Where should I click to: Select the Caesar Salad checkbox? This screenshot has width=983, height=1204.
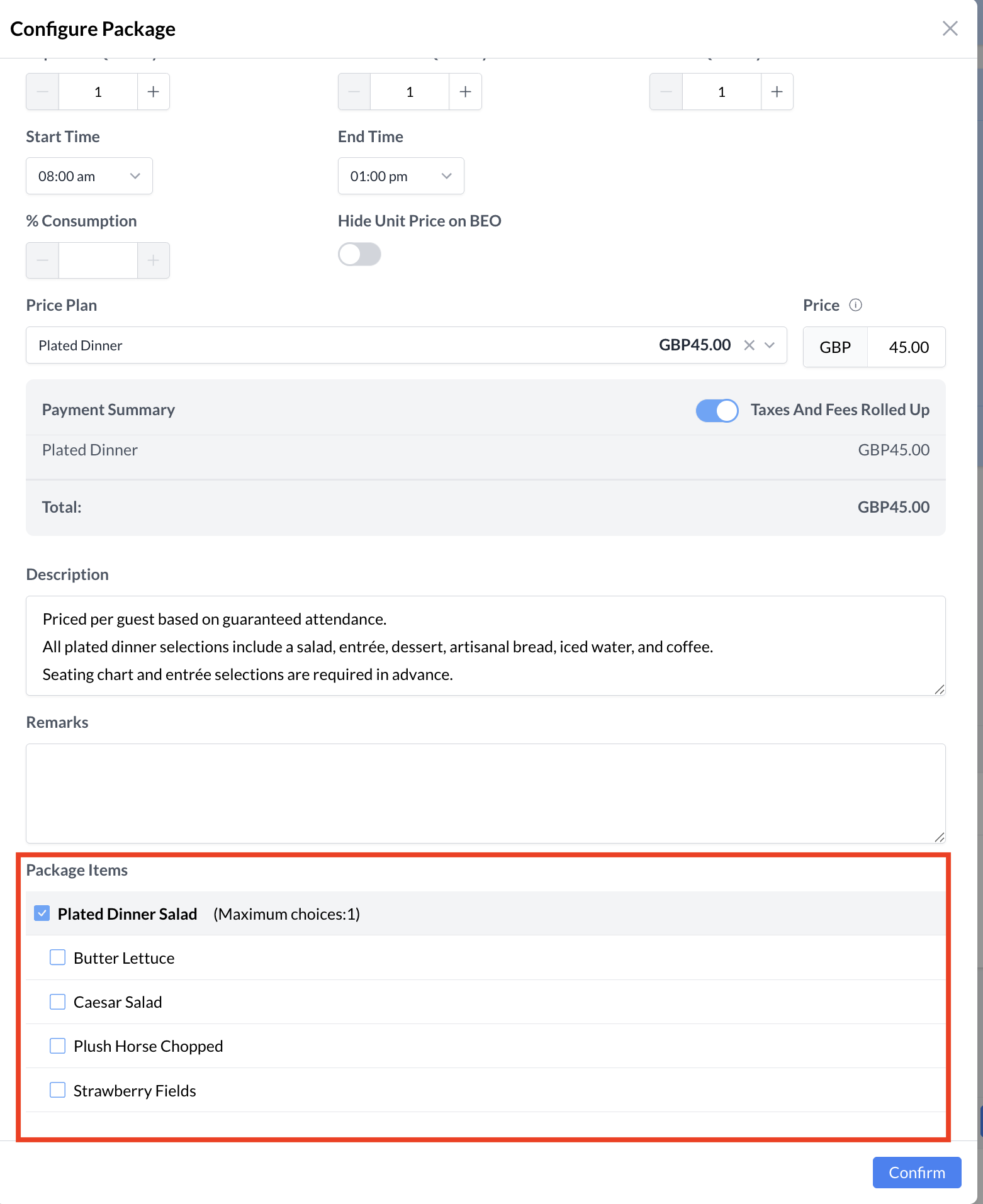pos(58,1001)
